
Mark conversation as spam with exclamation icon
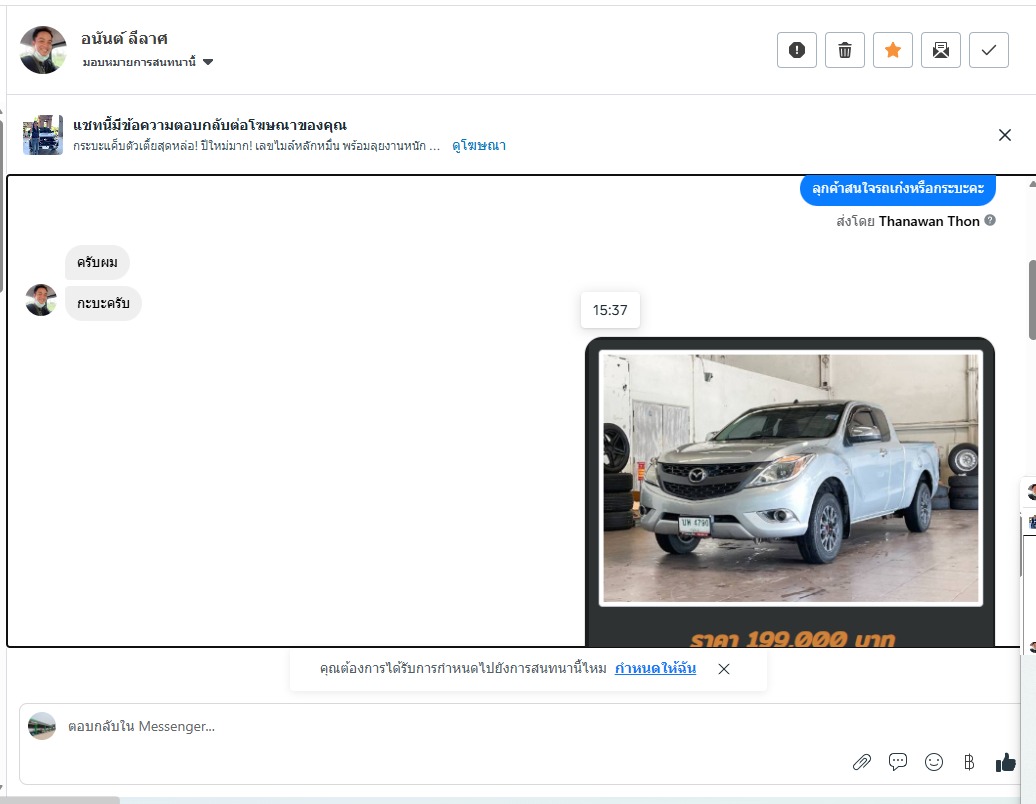797,50
